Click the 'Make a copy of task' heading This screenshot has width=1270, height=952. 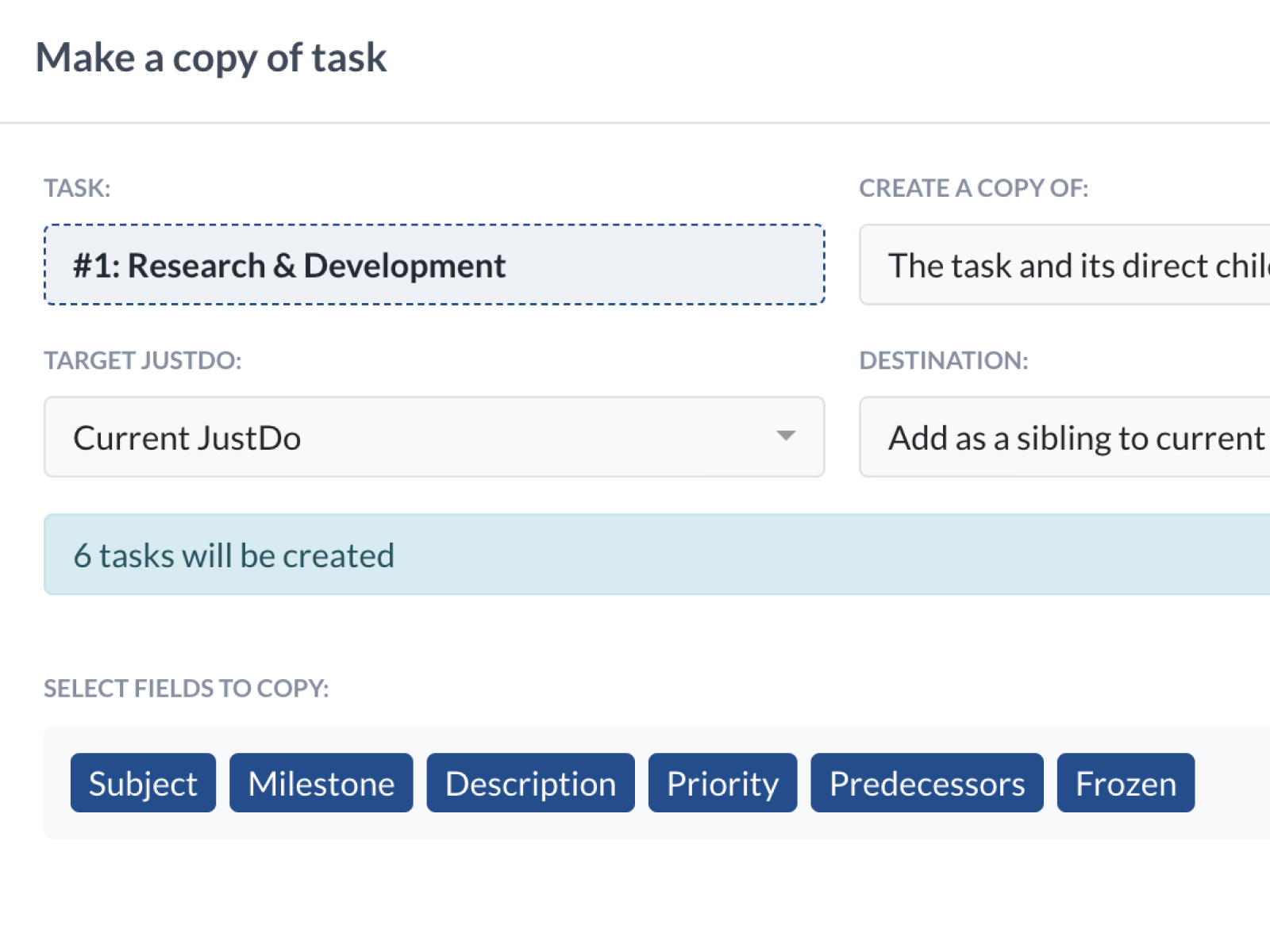(211, 58)
